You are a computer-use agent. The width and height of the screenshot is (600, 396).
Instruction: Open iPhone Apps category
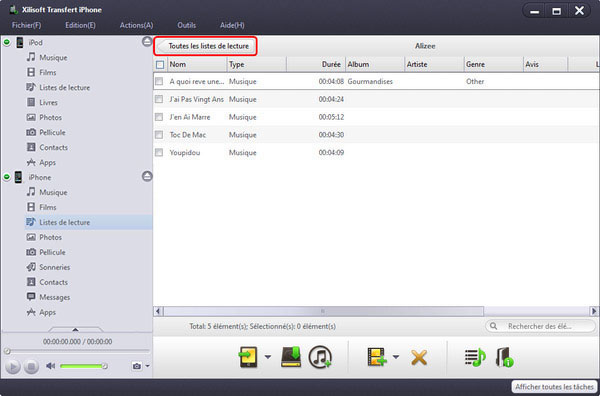[x=41, y=312]
